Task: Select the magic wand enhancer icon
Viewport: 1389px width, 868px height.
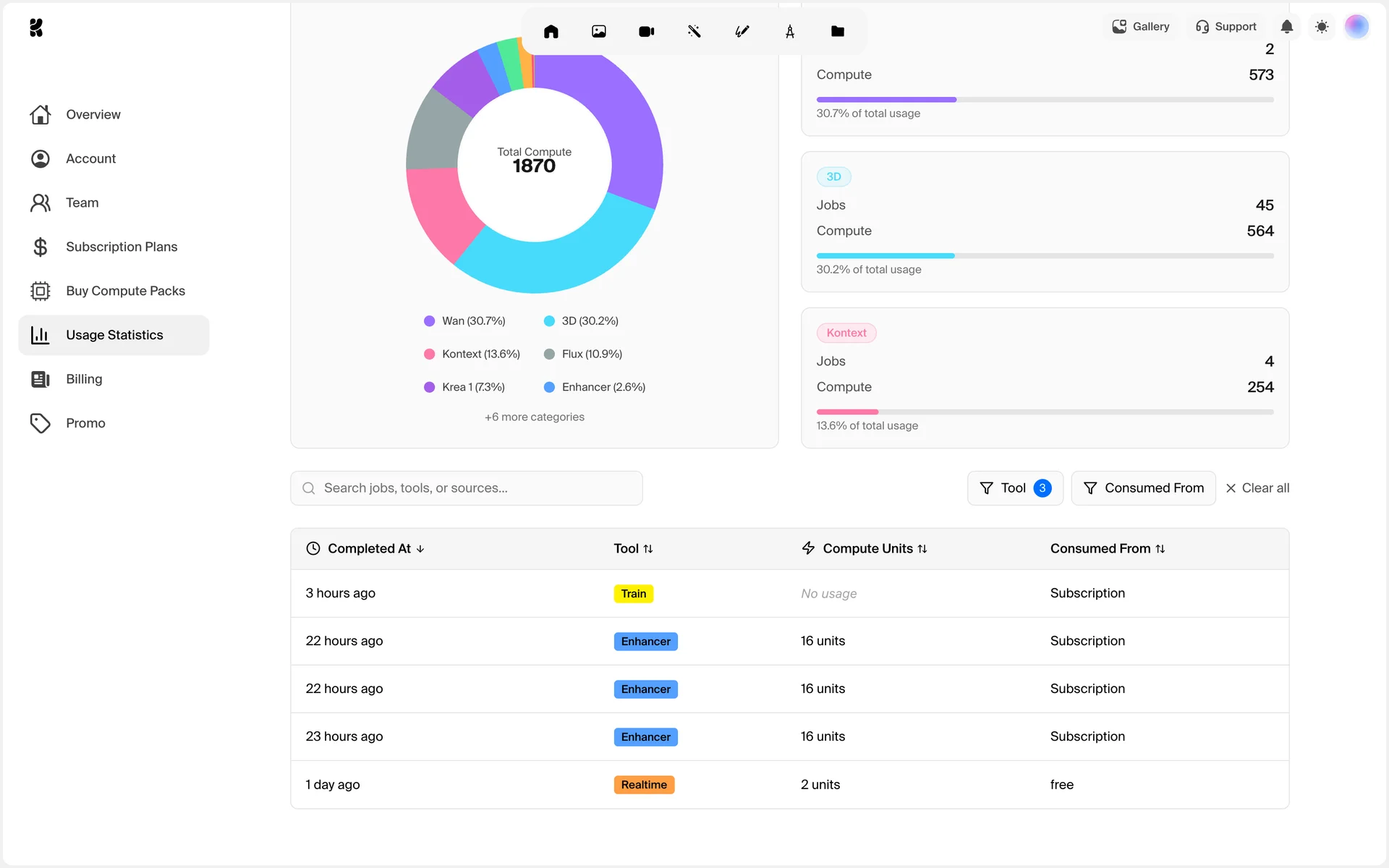Action: click(694, 31)
